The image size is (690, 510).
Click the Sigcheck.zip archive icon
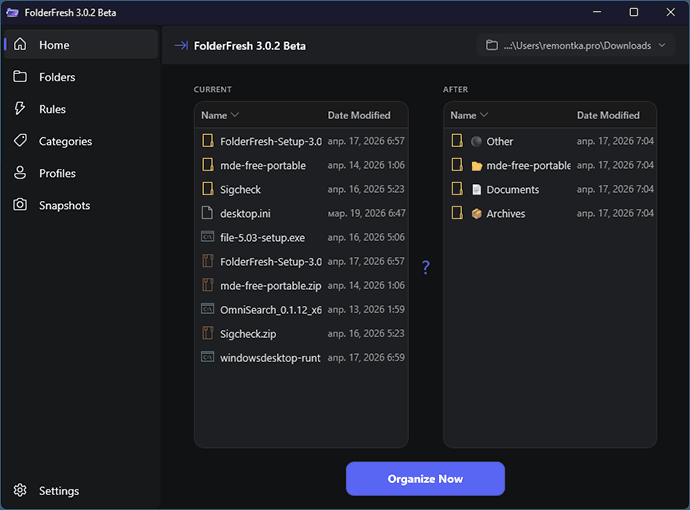click(207, 333)
